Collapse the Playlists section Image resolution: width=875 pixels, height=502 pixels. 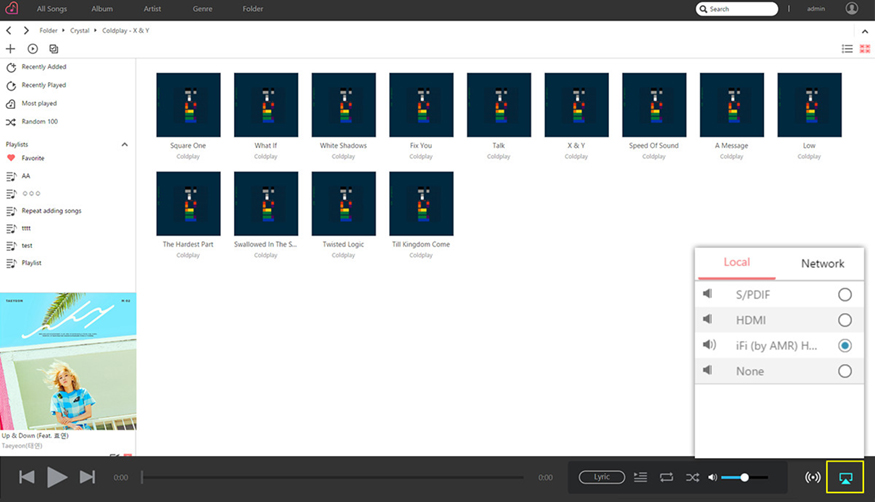[124, 144]
